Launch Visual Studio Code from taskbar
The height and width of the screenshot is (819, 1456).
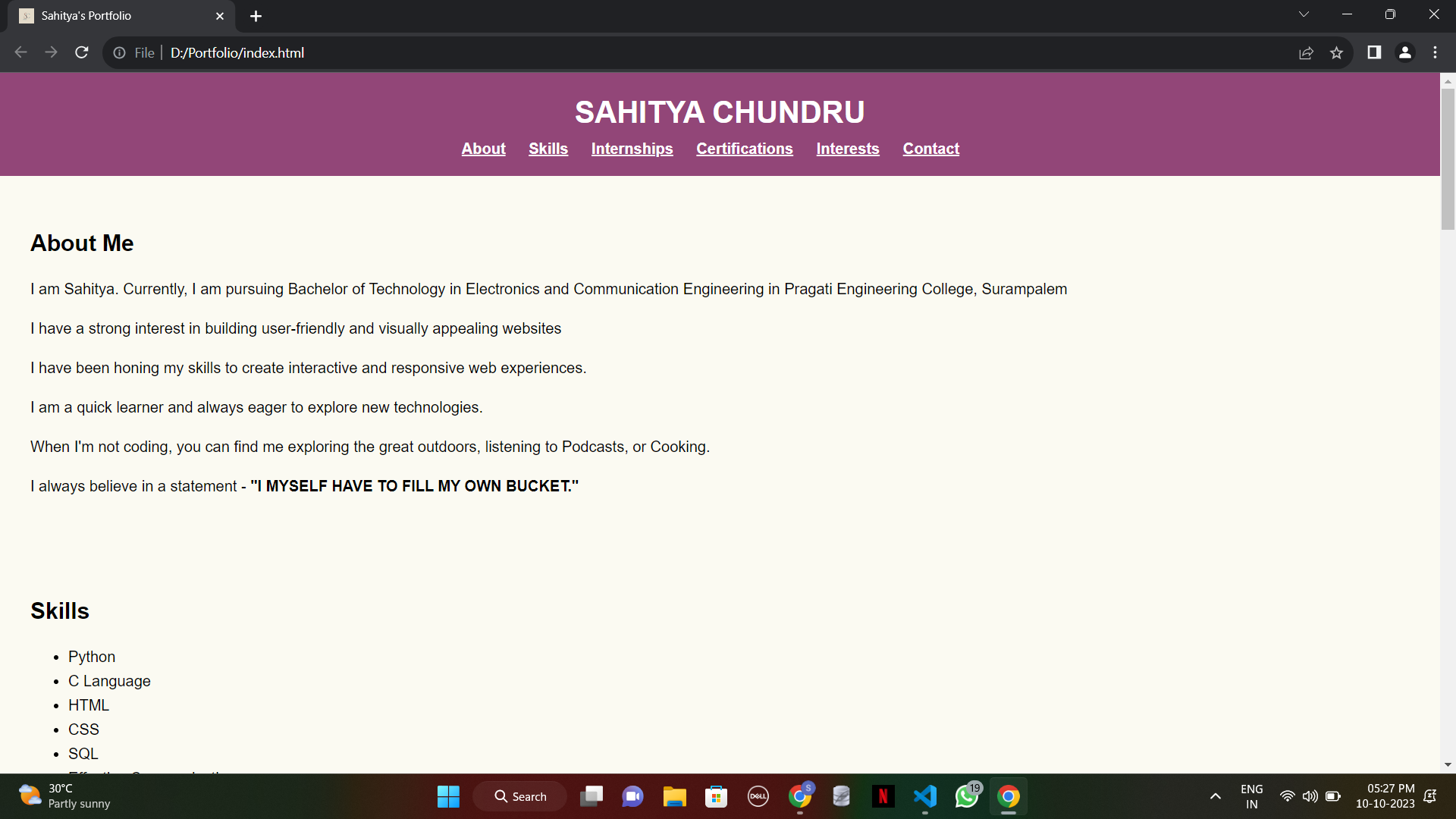925,796
